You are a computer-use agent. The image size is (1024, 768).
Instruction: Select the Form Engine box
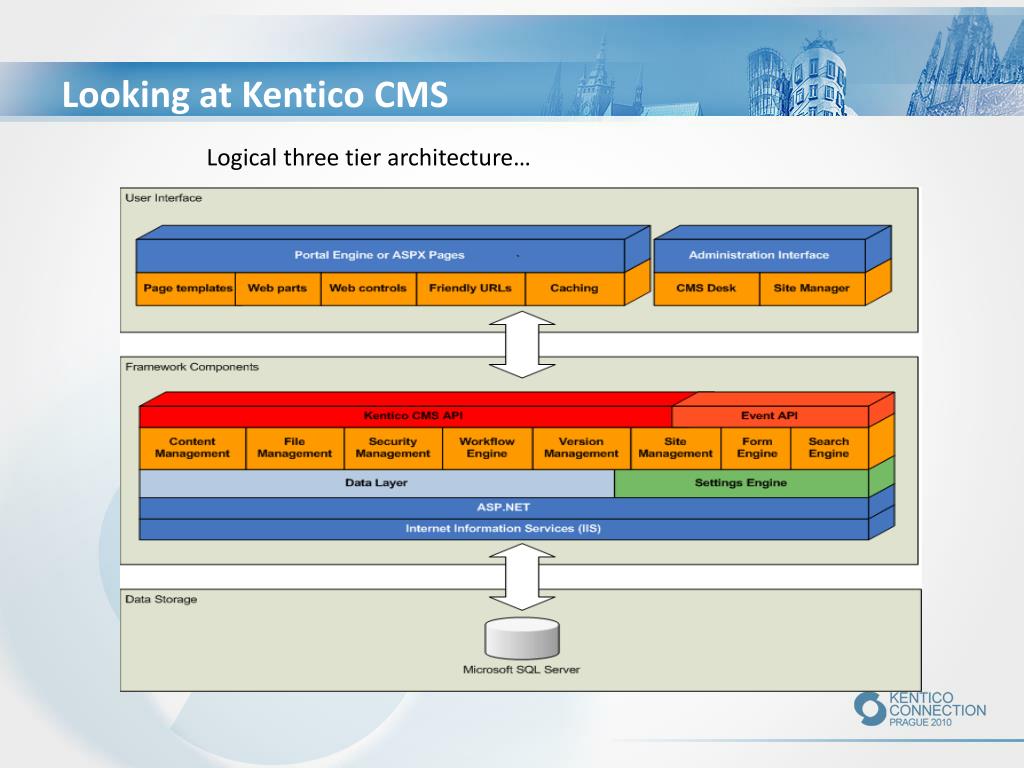756,448
